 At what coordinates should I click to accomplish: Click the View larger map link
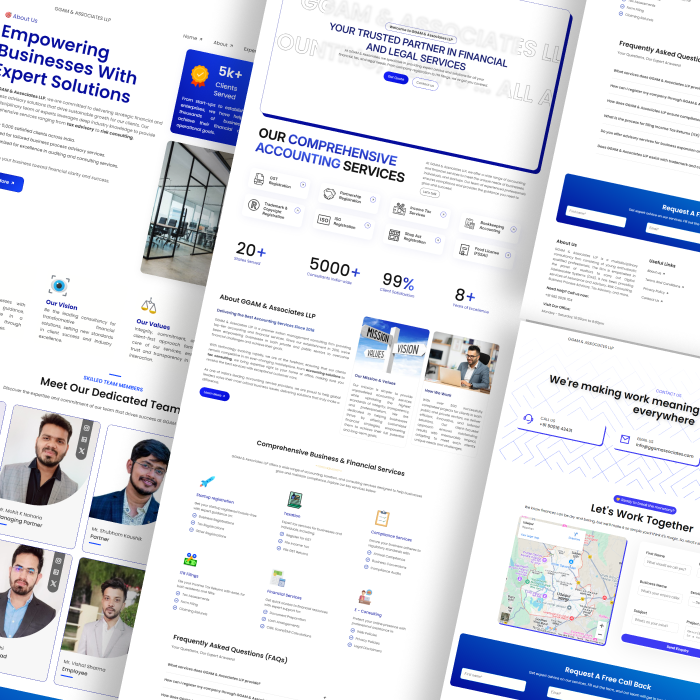click(529, 536)
